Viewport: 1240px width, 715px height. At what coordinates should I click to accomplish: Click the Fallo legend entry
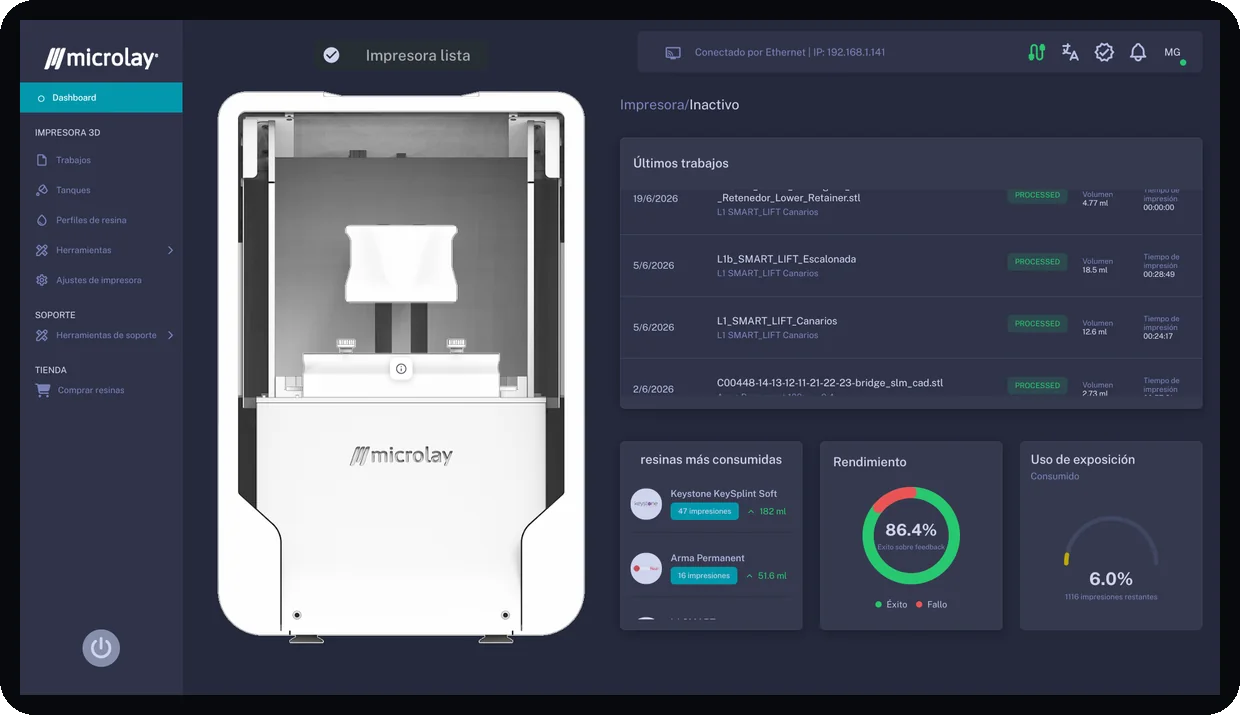tap(931, 605)
